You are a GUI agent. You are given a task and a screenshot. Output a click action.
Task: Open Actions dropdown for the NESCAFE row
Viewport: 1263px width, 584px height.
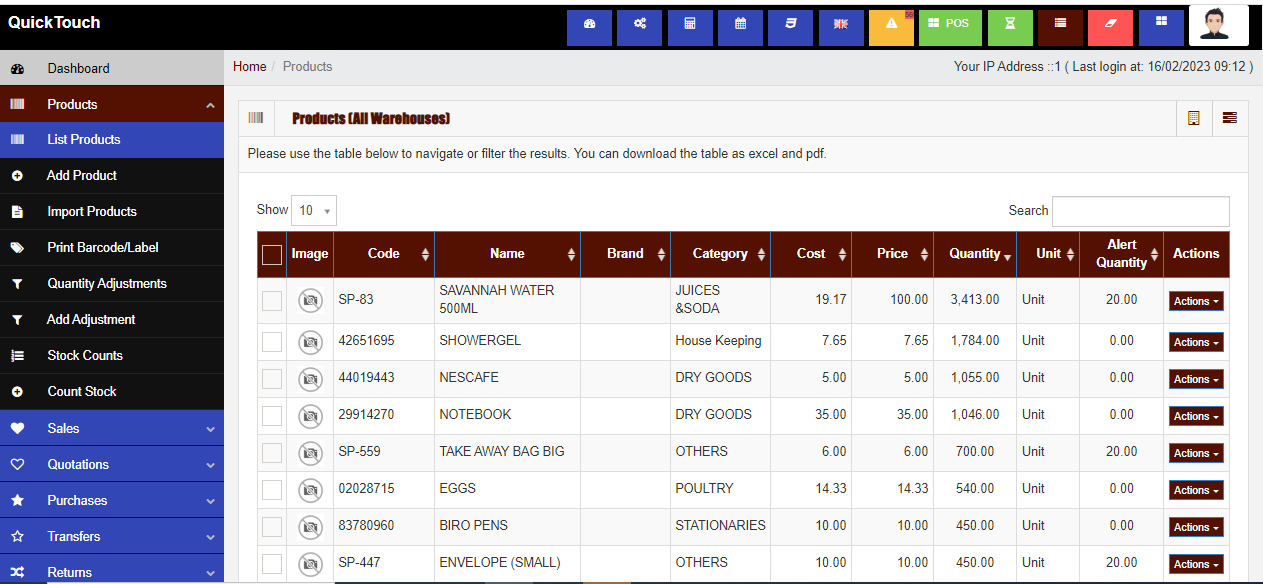[1196, 379]
